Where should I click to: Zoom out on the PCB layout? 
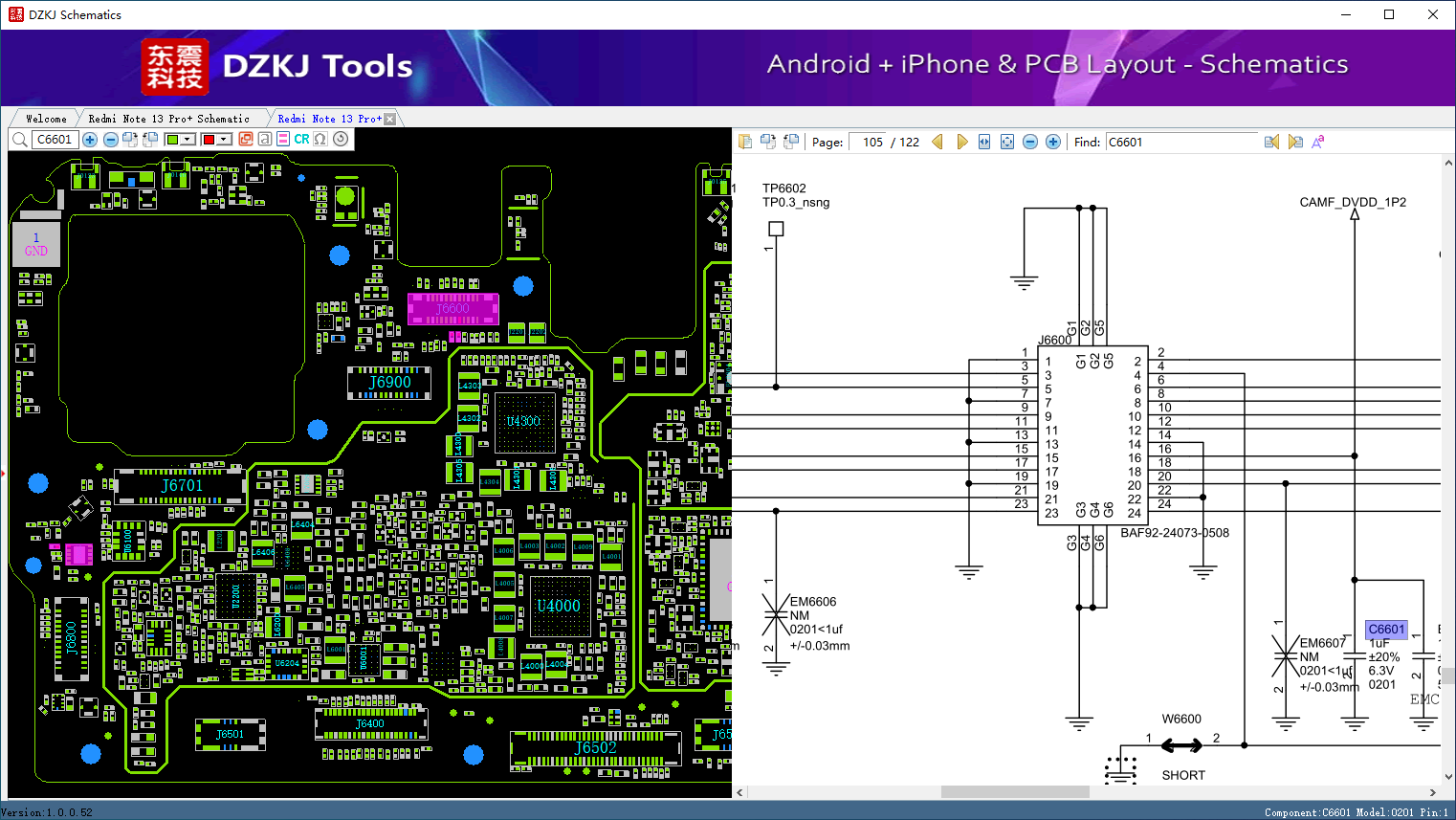110,140
